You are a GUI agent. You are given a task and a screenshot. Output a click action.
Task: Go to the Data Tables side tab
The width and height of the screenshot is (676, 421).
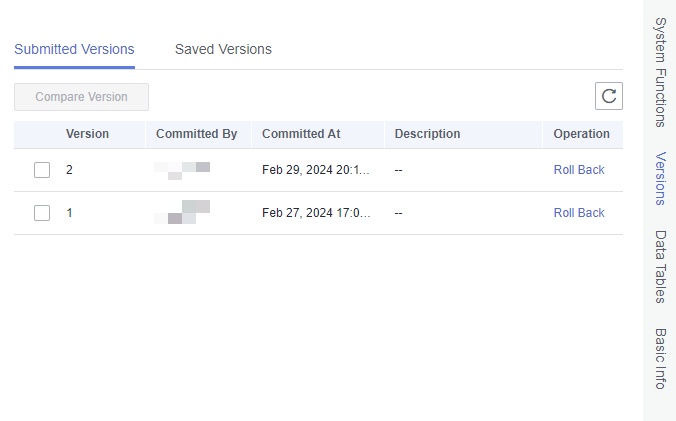pyautogui.click(x=660, y=267)
